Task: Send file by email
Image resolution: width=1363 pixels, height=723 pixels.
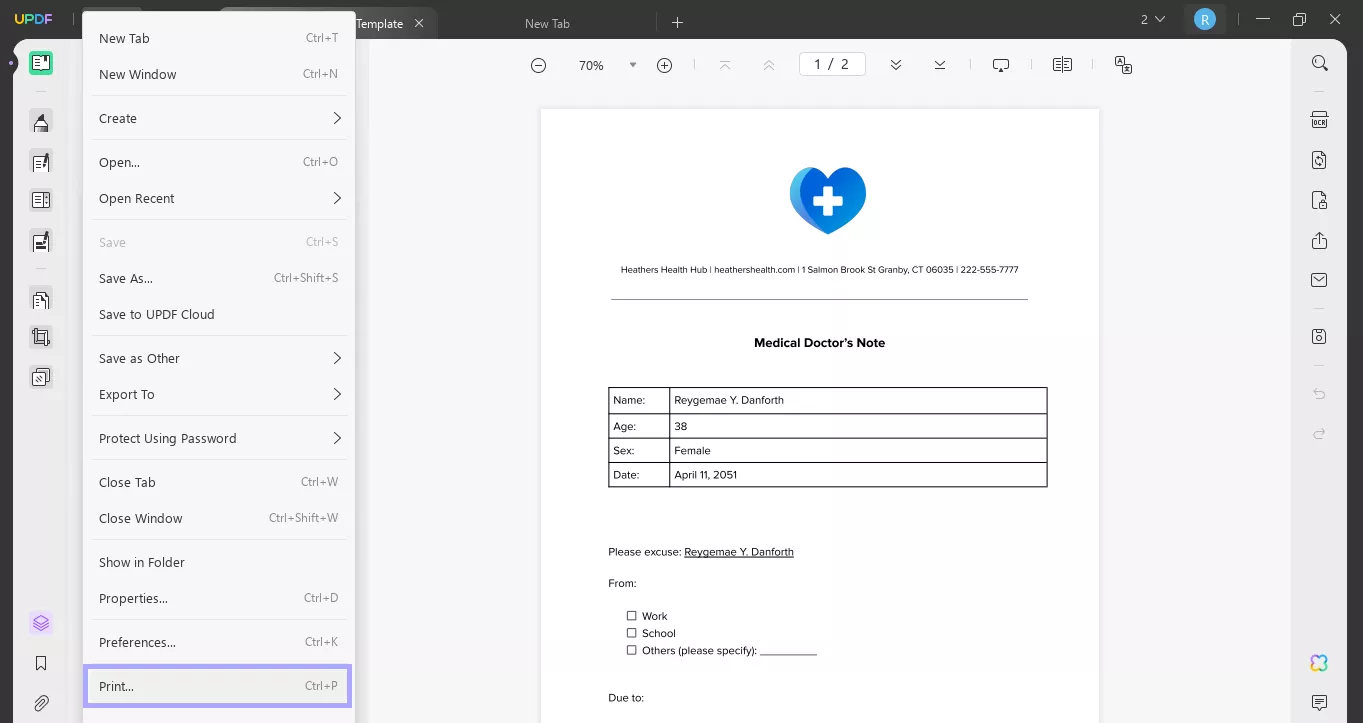Action: [1320, 280]
